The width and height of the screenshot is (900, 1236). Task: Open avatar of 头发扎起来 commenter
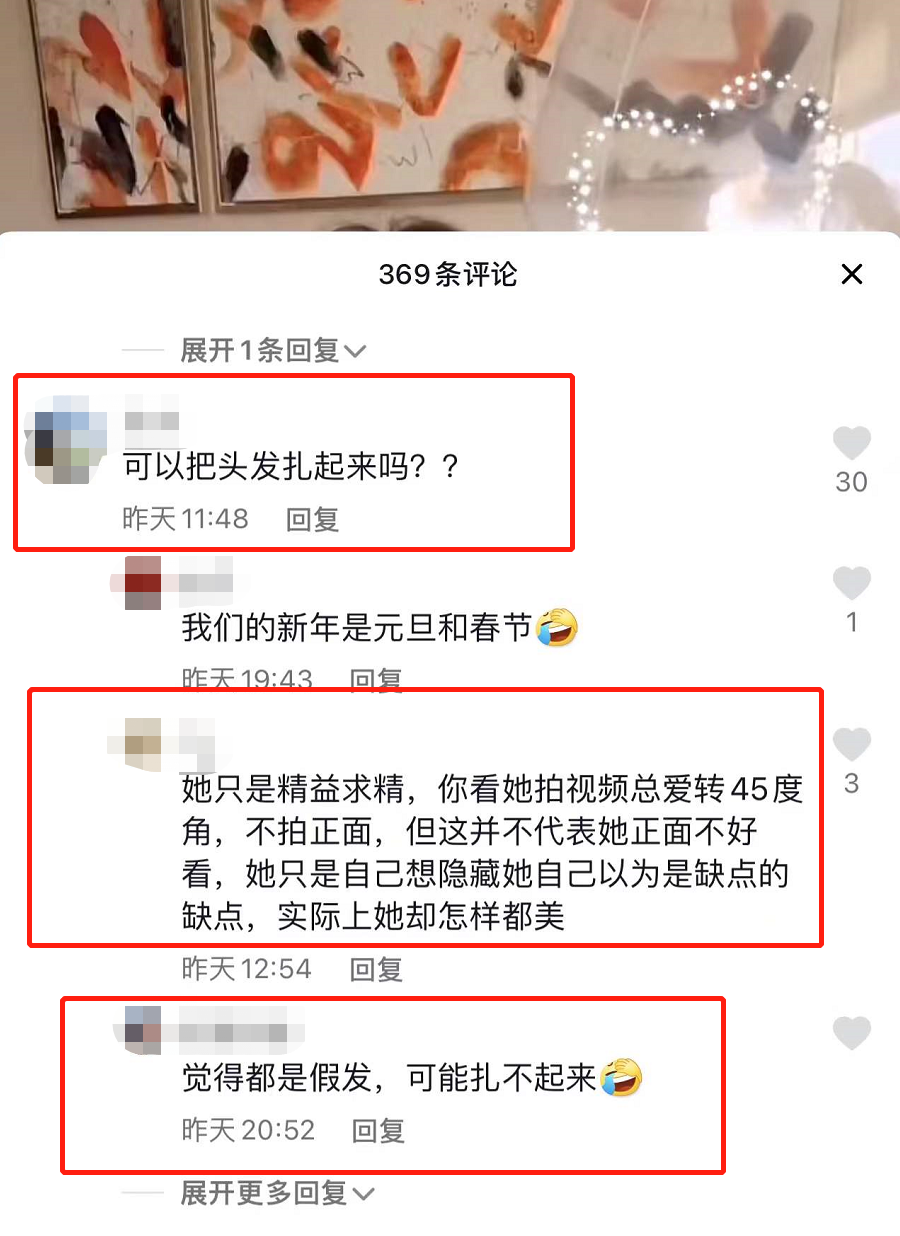click(67, 441)
